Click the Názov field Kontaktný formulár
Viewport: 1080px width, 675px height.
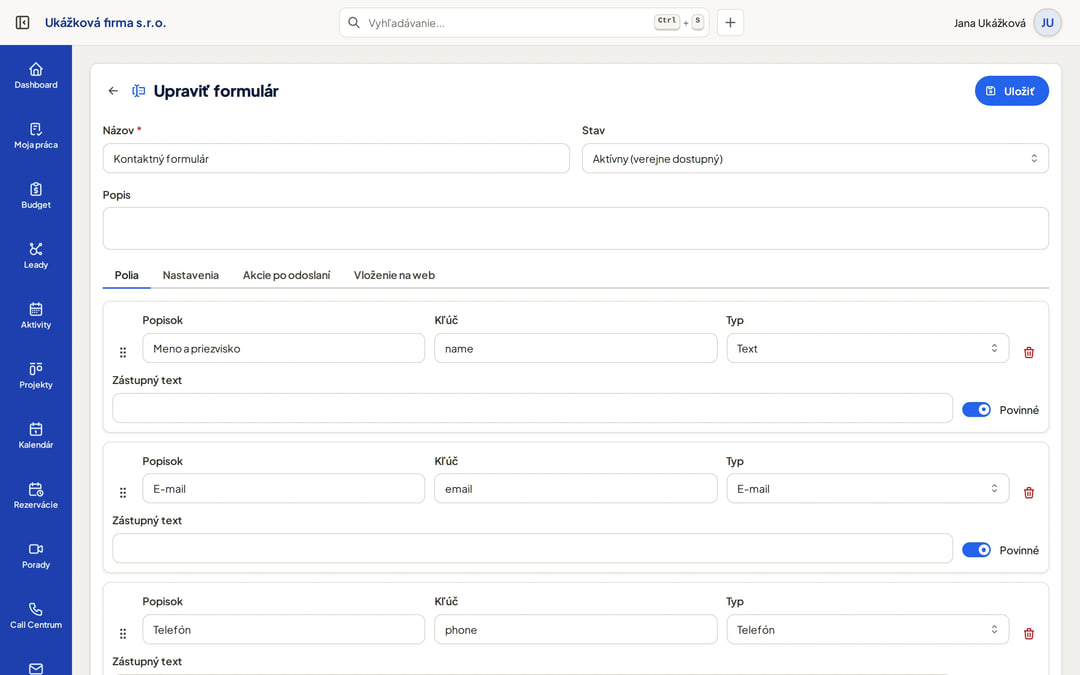[x=336, y=158]
